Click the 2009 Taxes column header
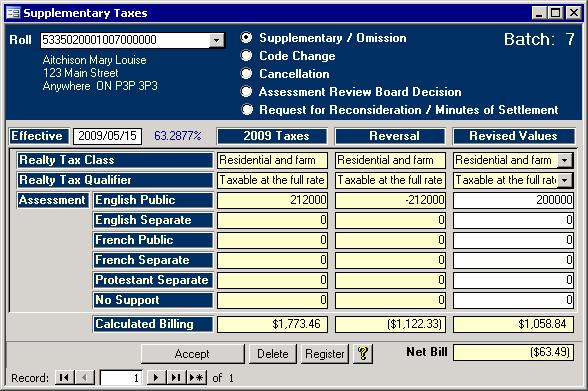 coord(272,136)
